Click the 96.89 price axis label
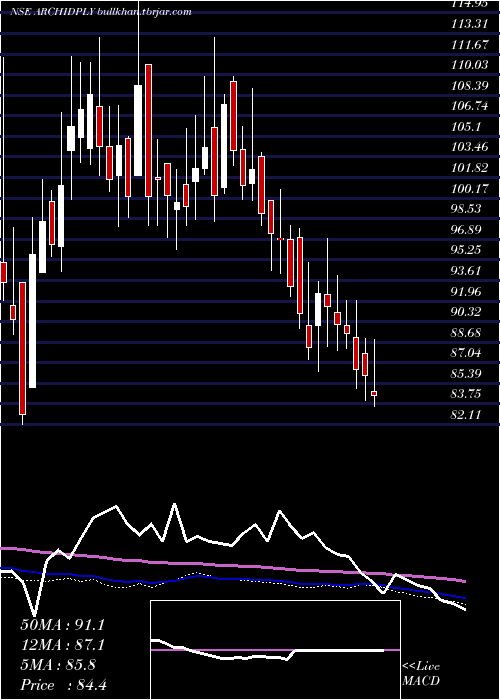This screenshot has height=700, width=500. [465, 229]
